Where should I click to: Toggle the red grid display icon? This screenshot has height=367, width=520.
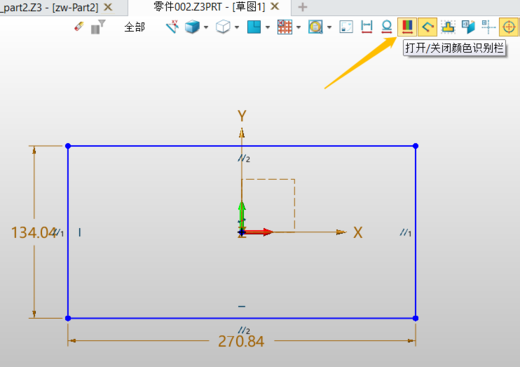point(285,27)
